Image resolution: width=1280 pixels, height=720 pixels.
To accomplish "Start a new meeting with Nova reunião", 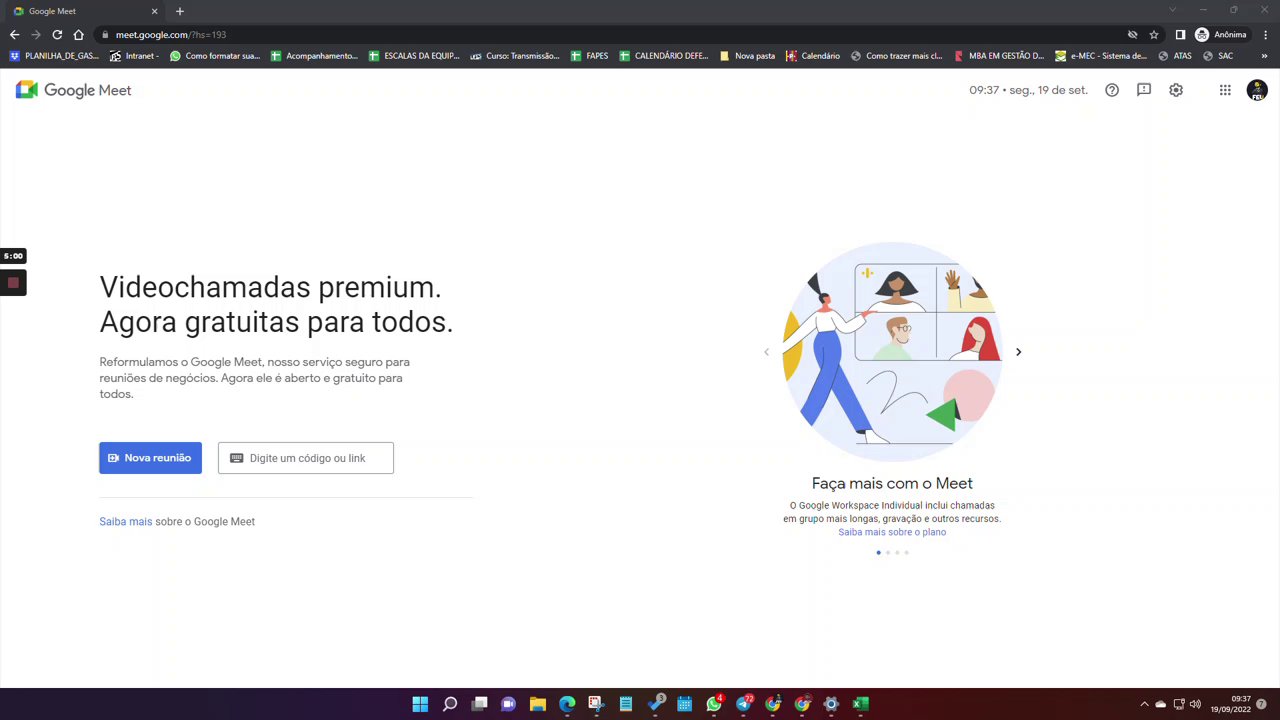I will tap(150, 458).
